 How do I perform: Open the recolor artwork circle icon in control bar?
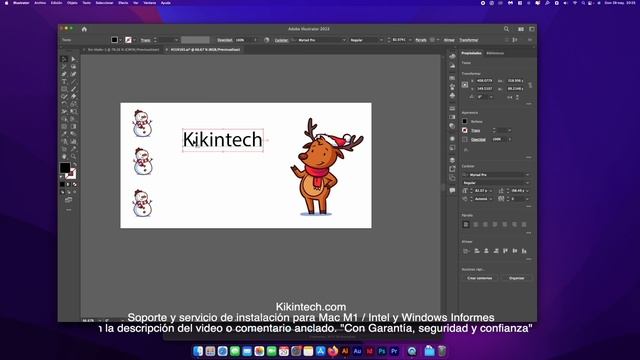pyautogui.click(x=267, y=40)
